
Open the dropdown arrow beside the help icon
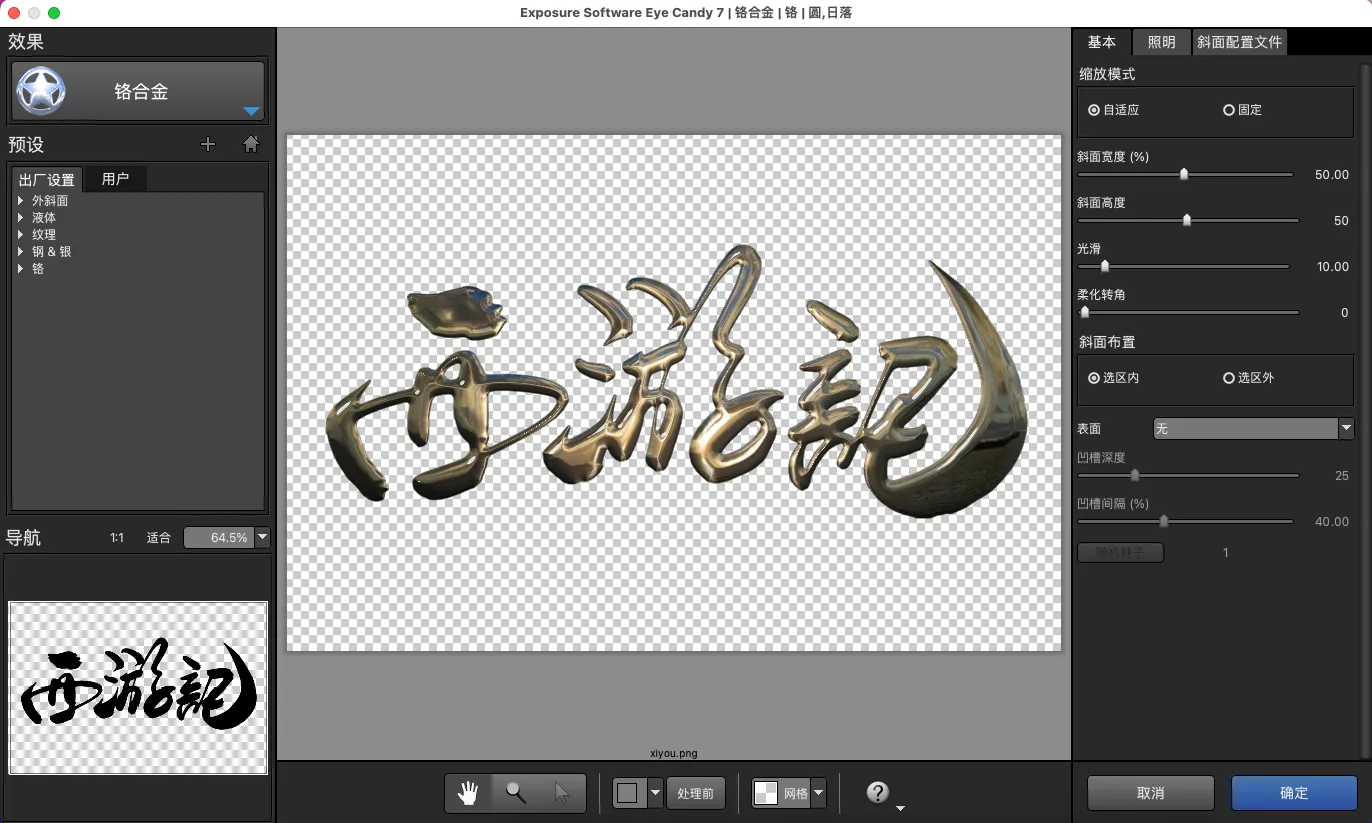point(900,808)
